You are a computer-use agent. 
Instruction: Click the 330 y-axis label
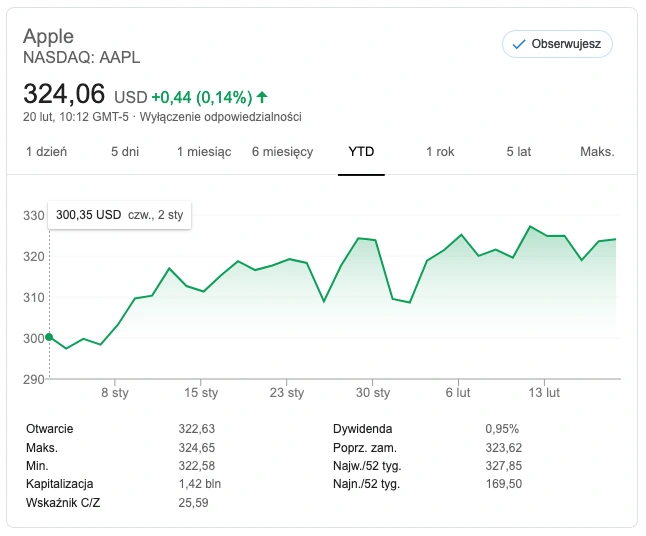click(x=34, y=215)
